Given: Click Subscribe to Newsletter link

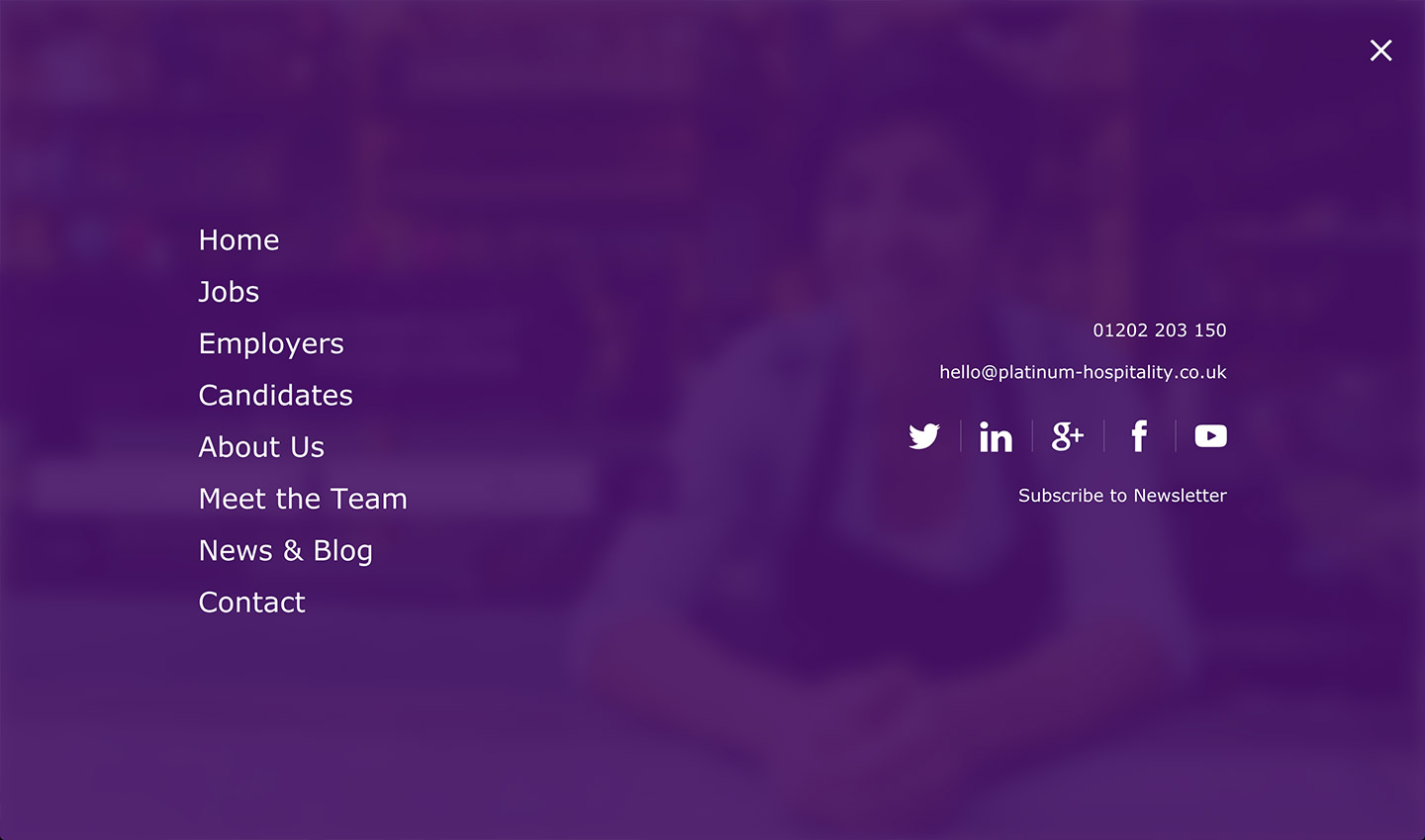Looking at the screenshot, I should [1122, 496].
